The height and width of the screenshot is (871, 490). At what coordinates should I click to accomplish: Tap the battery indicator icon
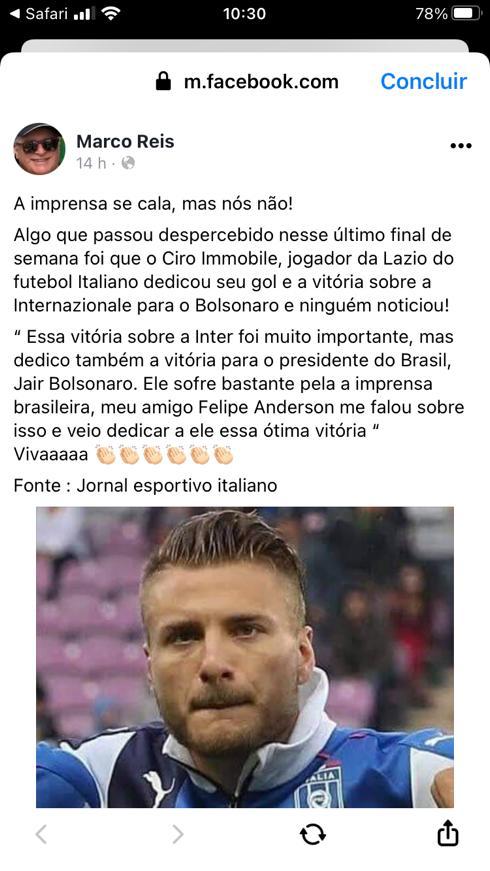pos(466,13)
